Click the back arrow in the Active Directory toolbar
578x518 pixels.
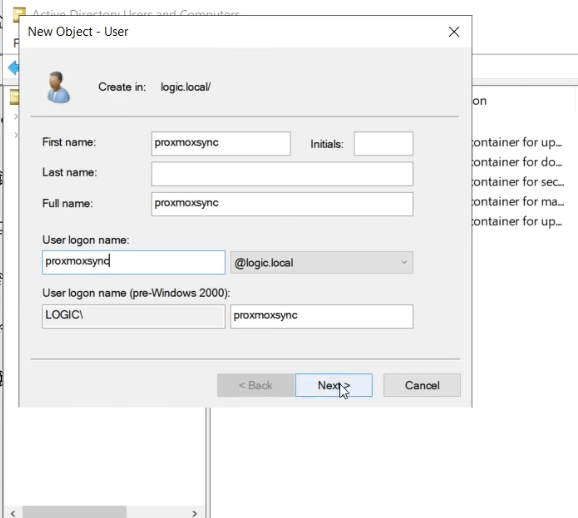[13, 68]
